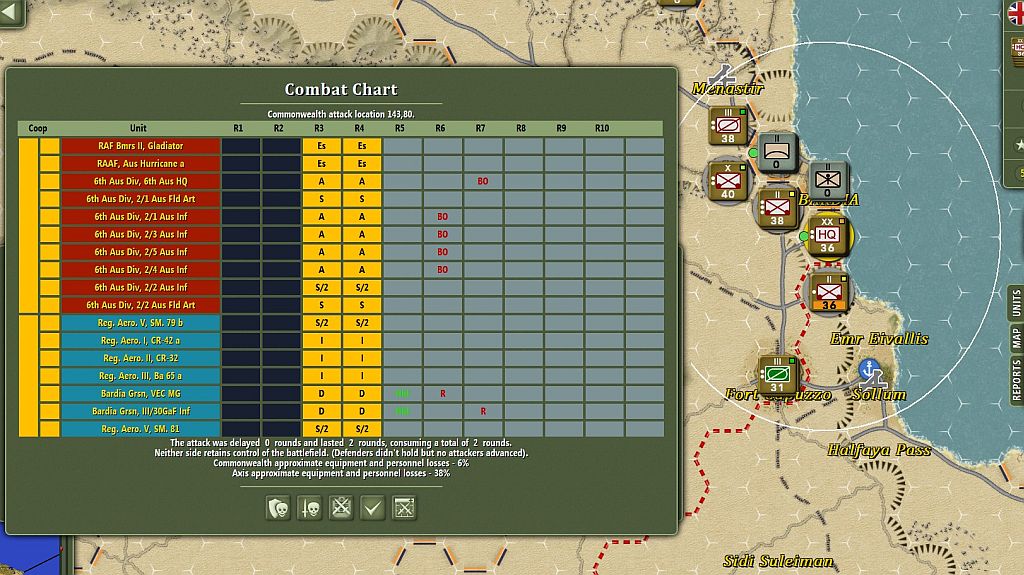Screen dimensions: 1024x575
Task: Select the XX HQ unit counter with strength 36
Action: pos(827,235)
